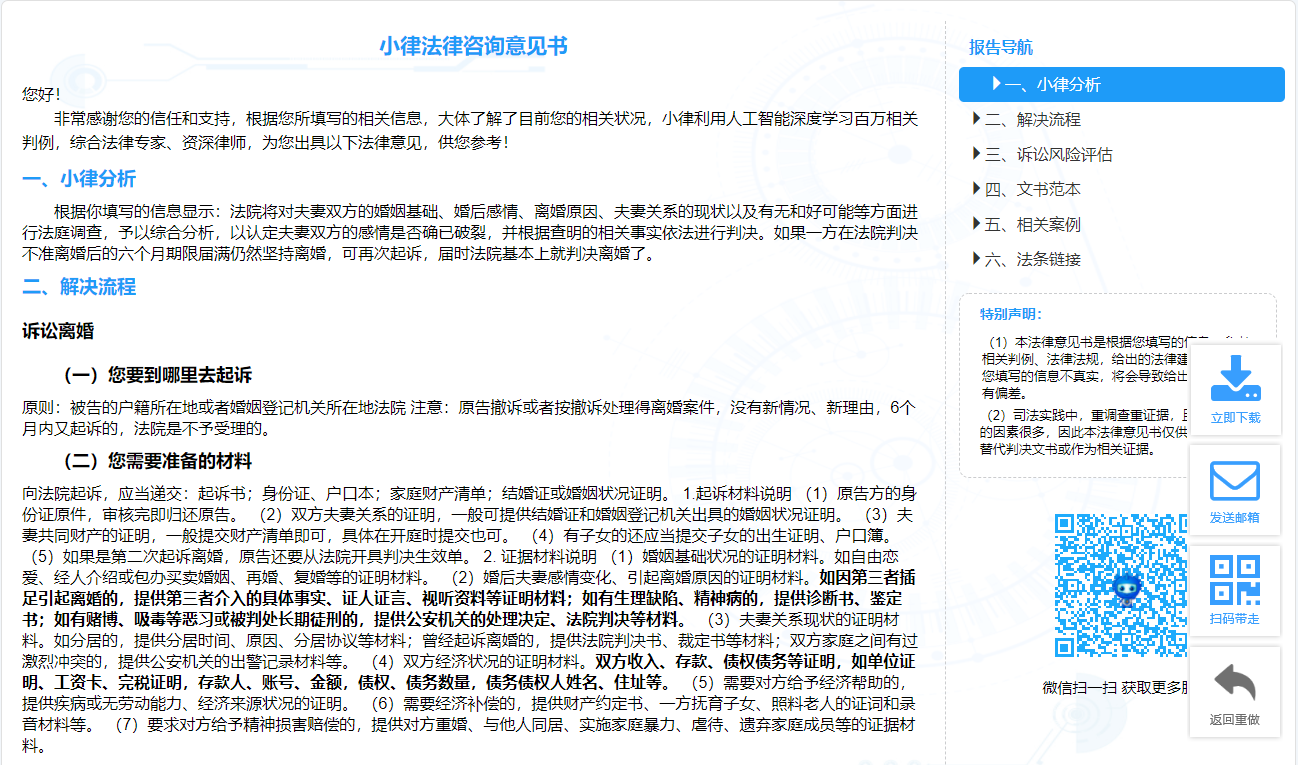Expand the arrow beside 五、相关案例
The height and width of the screenshot is (765, 1298).
(976, 224)
